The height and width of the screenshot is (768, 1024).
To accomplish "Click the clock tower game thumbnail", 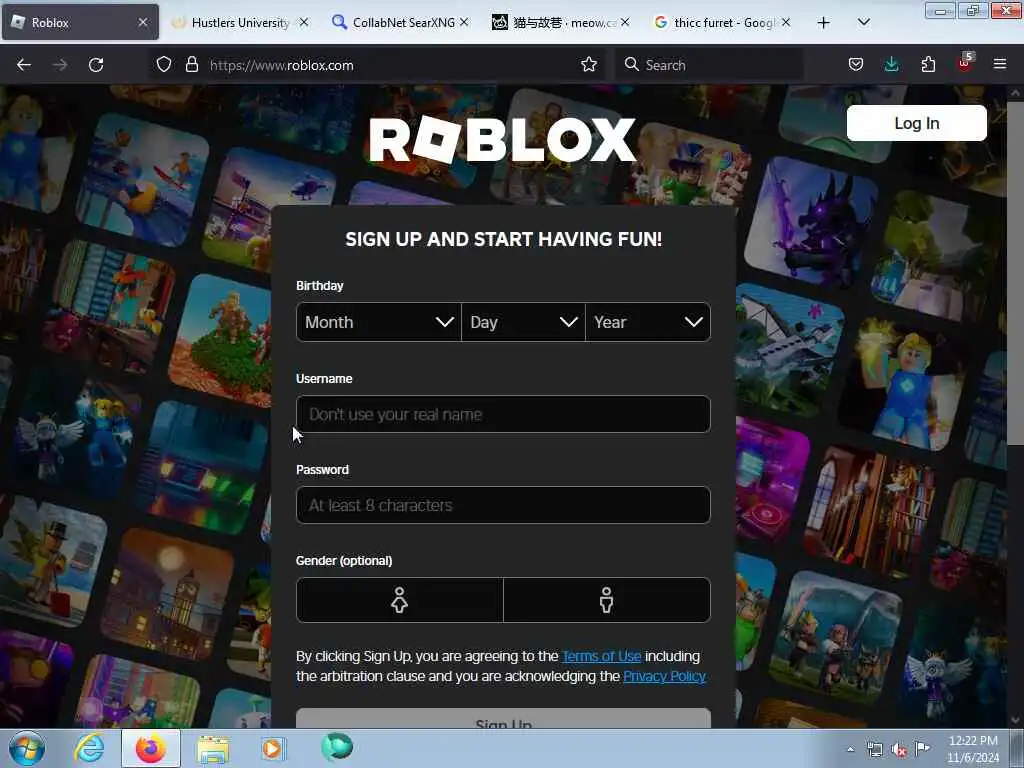I will coord(167,594).
